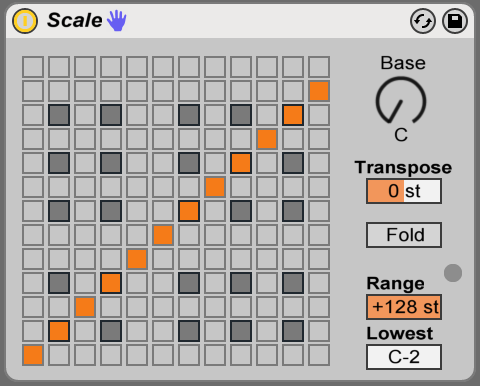Toggle the orange cell in the eleventh column
480x386 pixels.
pyautogui.click(x=293, y=115)
